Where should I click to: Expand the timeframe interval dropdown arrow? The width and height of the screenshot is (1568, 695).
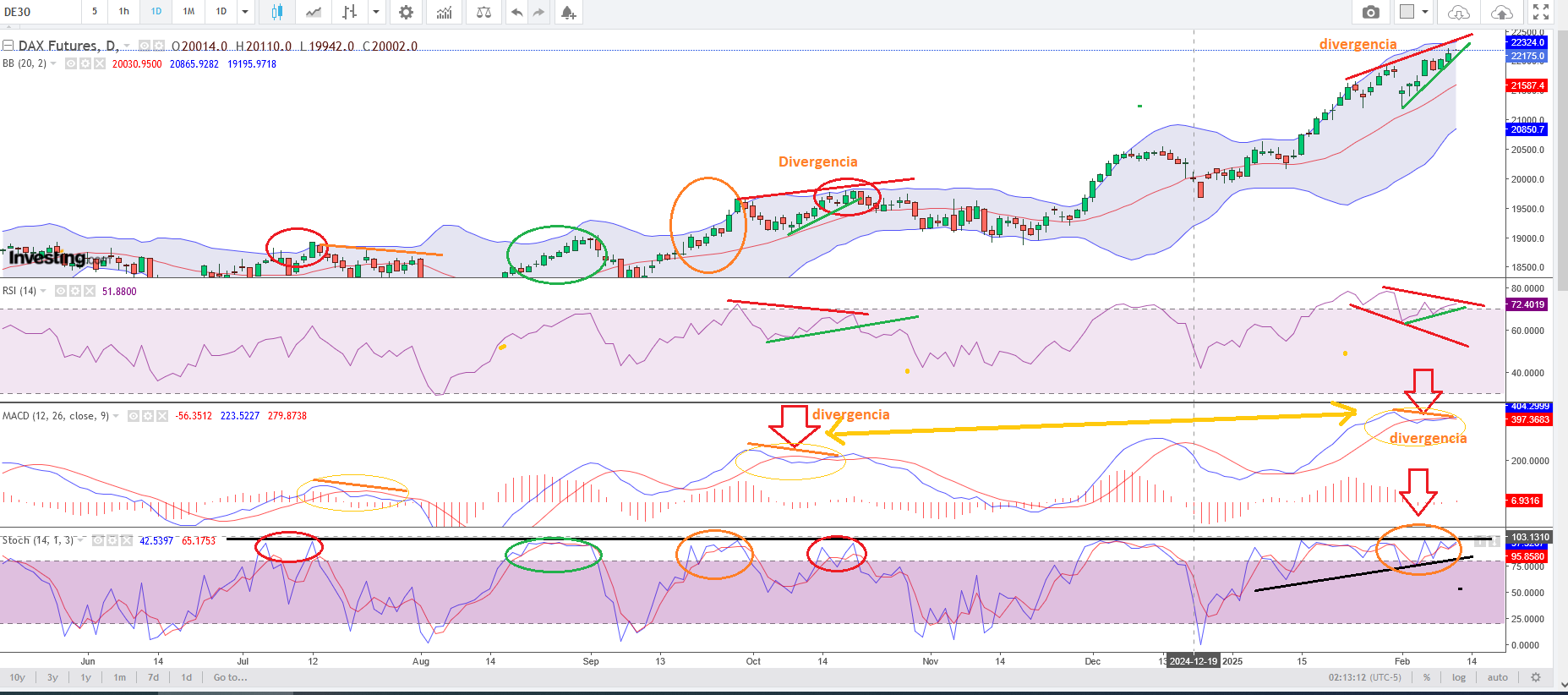pyautogui.click(x=245, y=12)
